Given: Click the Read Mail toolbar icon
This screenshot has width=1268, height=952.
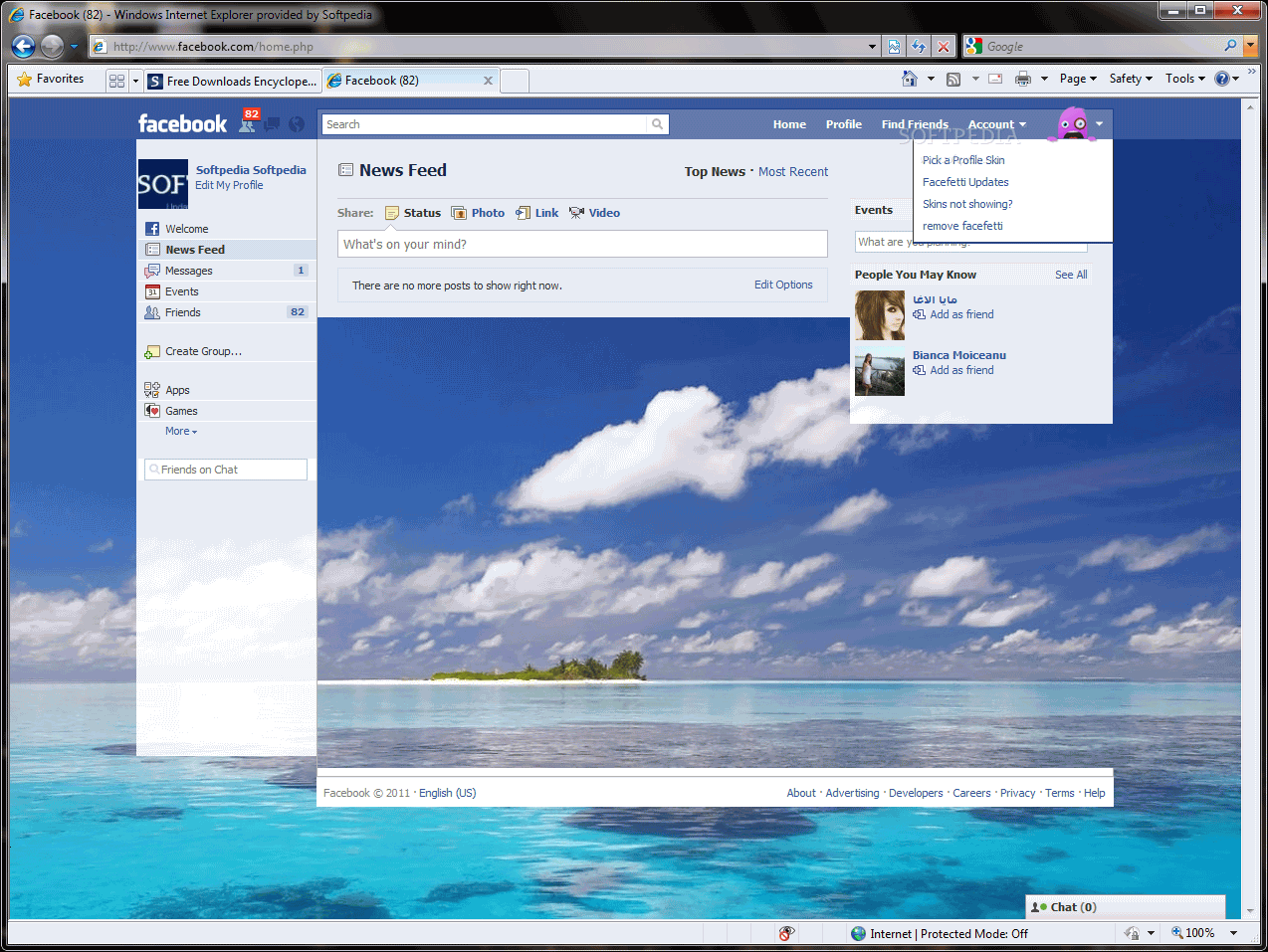Looking at the screenshot, I should pos(995,79).
